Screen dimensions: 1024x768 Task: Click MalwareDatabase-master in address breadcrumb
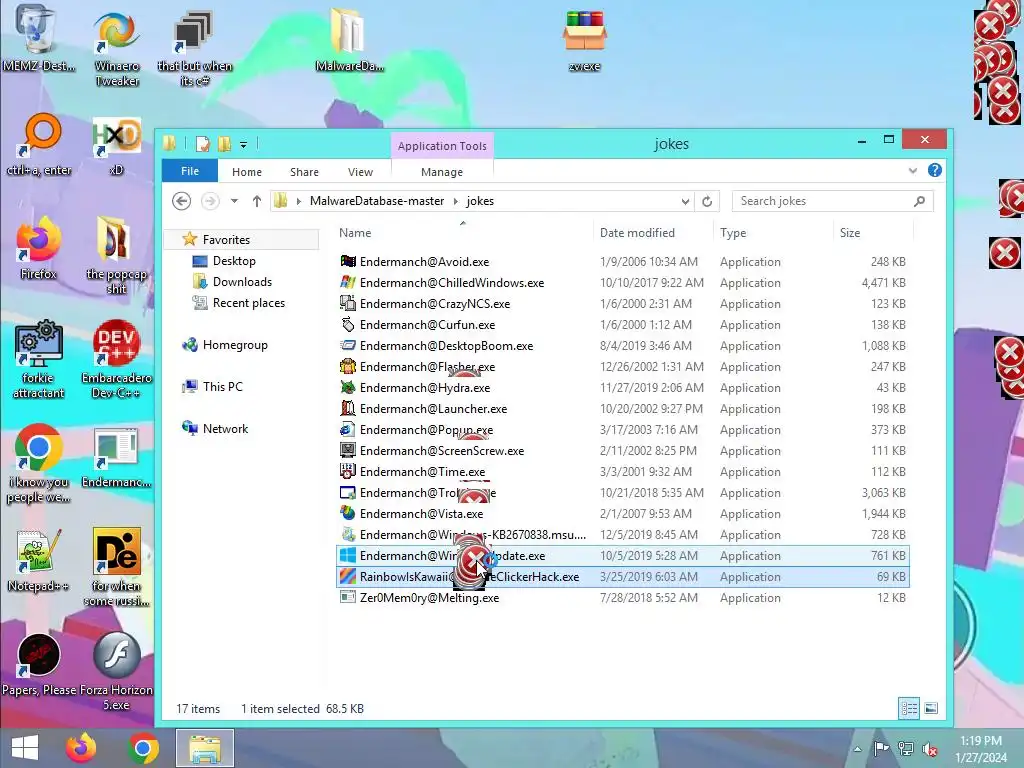click(x=377, y=201)
